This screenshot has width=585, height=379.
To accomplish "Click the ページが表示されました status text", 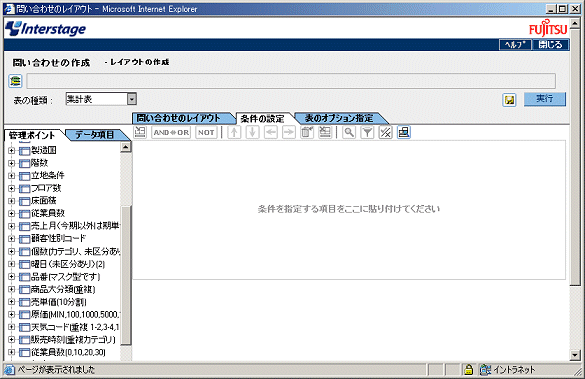I will pyautogui.click(x=56, y=370).
